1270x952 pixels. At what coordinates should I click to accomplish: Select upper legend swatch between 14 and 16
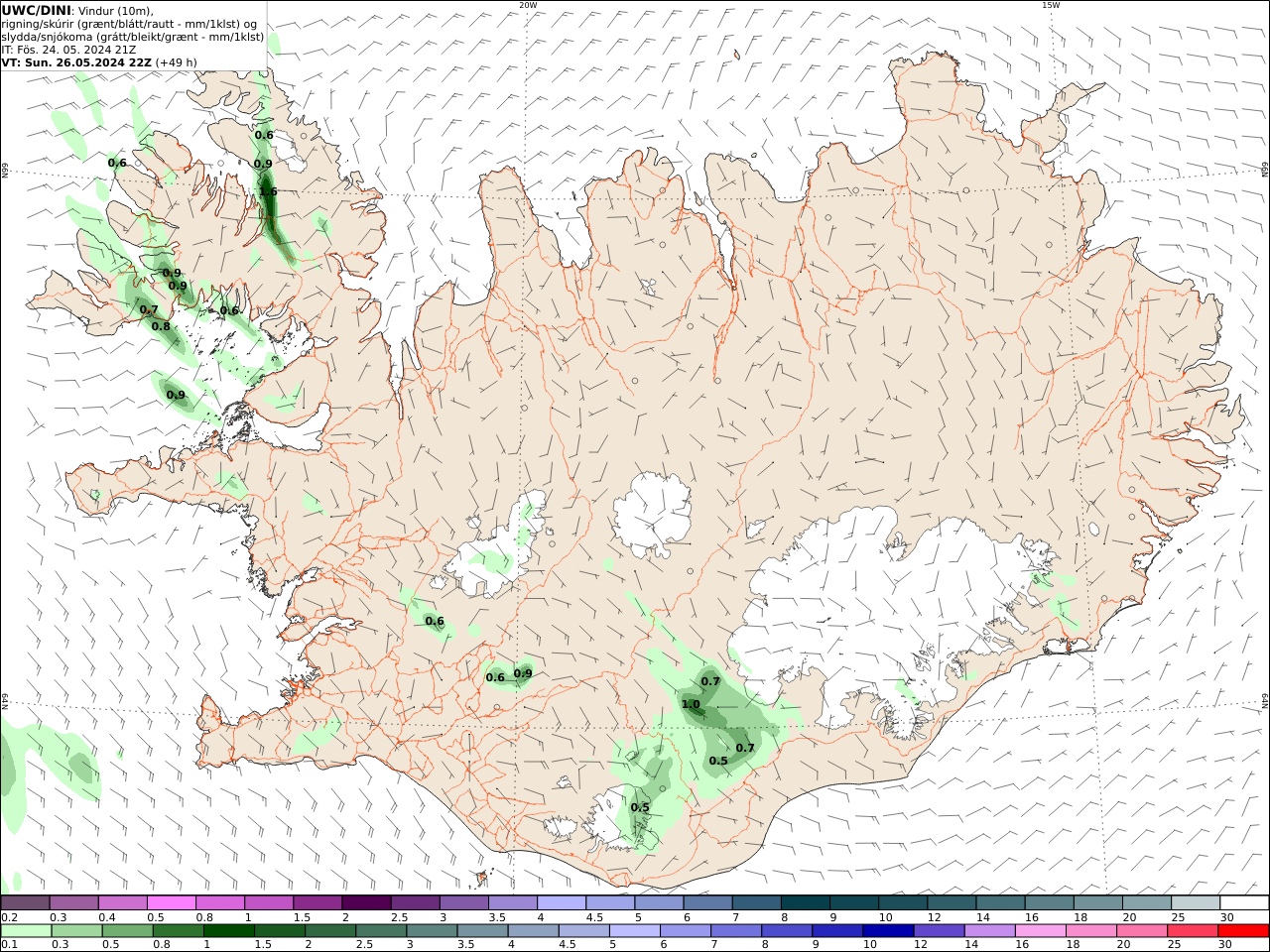click(1000, 903)
